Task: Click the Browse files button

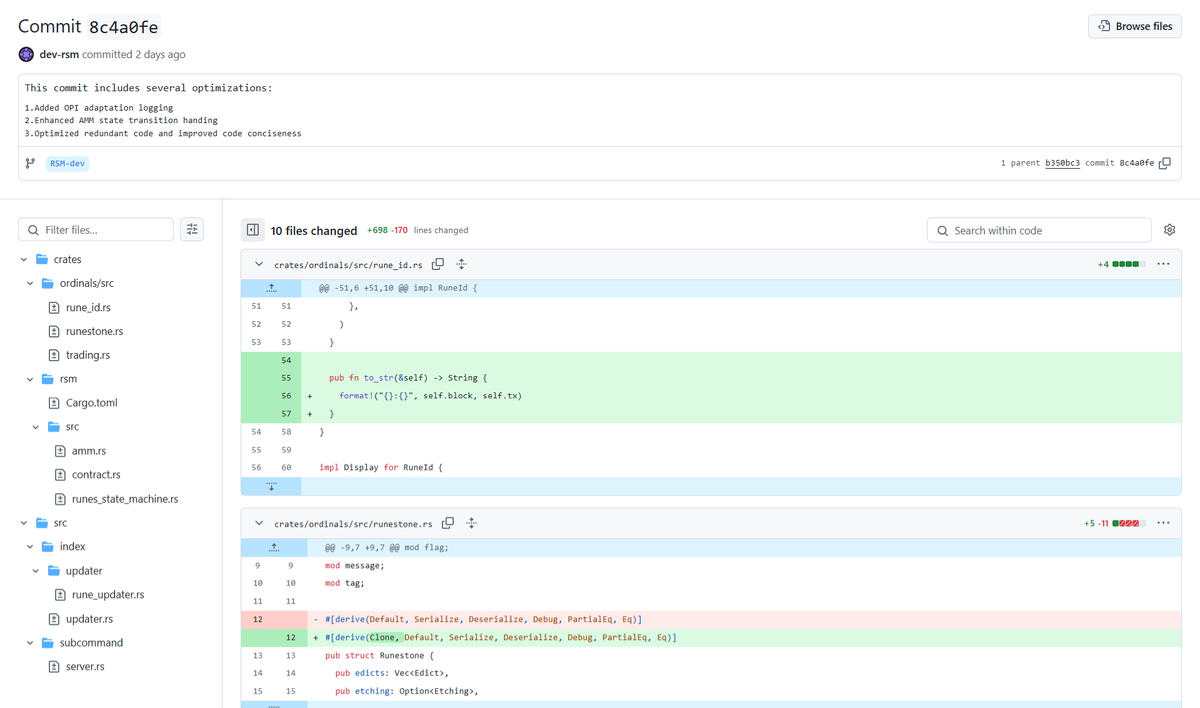Action: coord(1134,25)
